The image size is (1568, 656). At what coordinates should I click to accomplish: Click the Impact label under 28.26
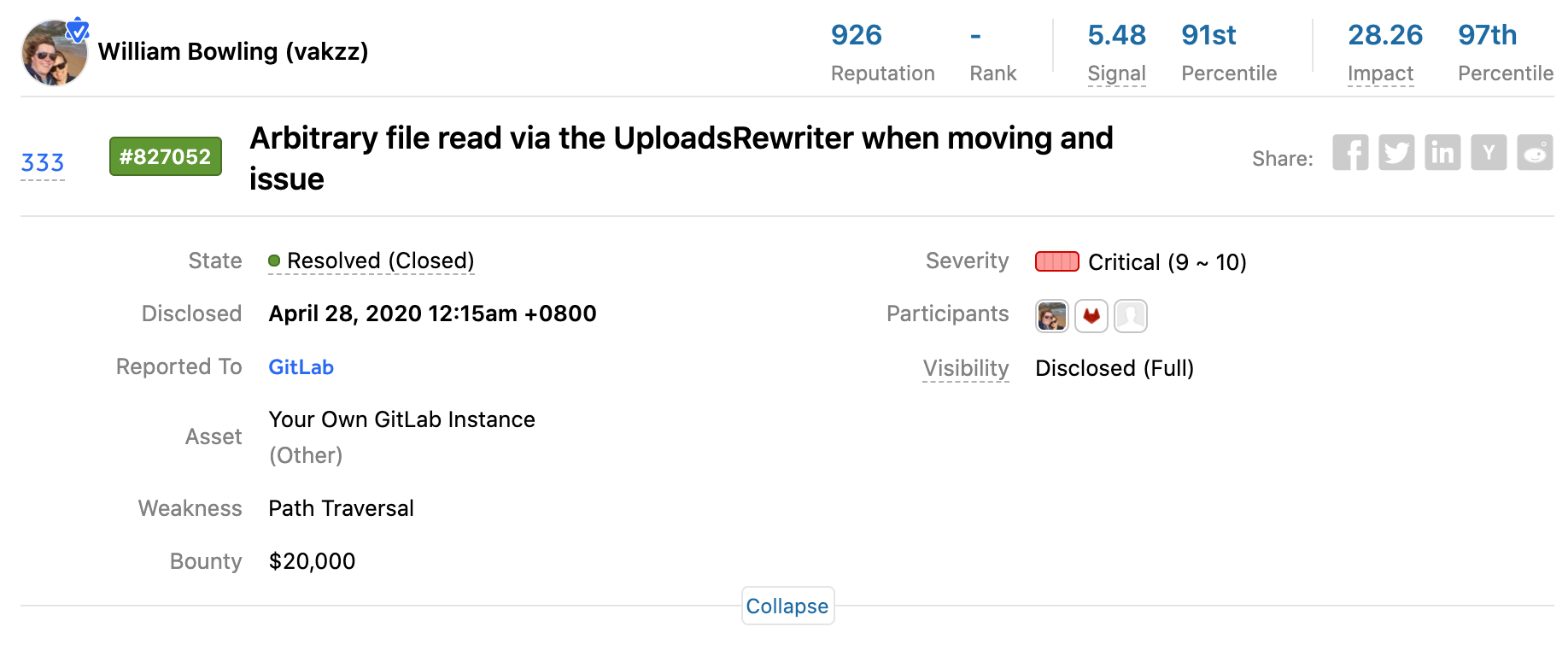(x=1380, y=73)
